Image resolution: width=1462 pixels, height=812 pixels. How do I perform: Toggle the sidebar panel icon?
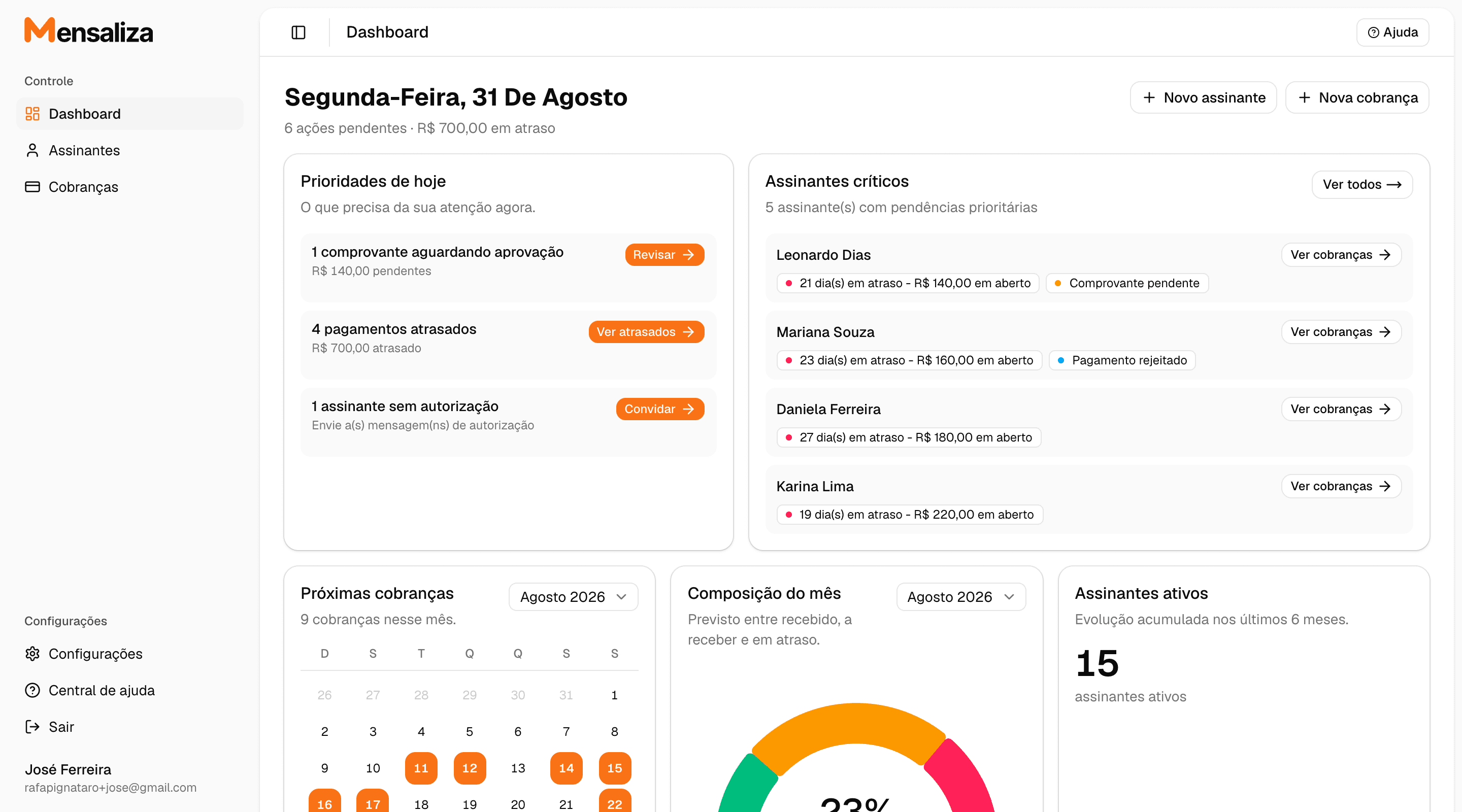[x=298, y=32]
